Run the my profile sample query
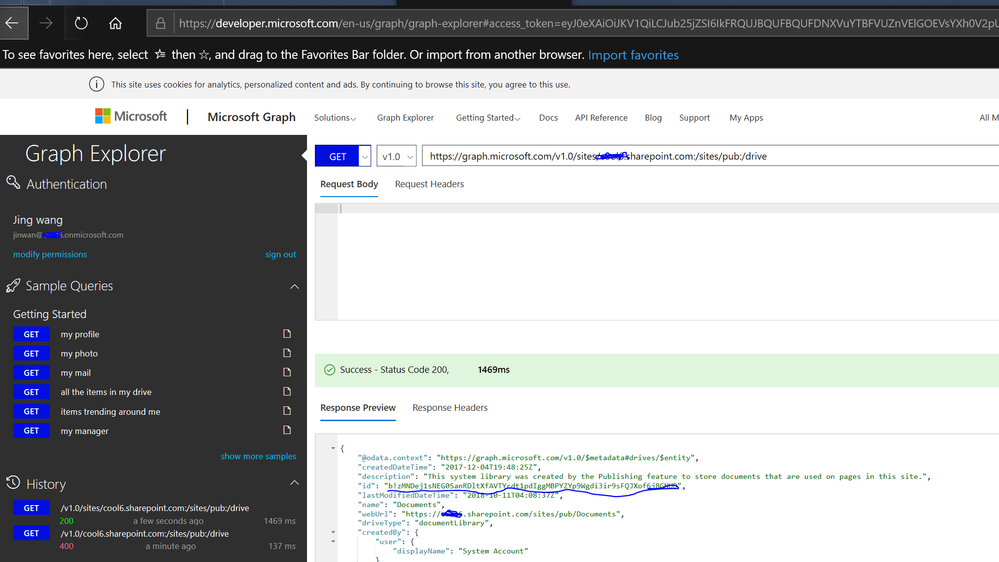This screenshot has height=562, width=999. [x=31, y=334]
